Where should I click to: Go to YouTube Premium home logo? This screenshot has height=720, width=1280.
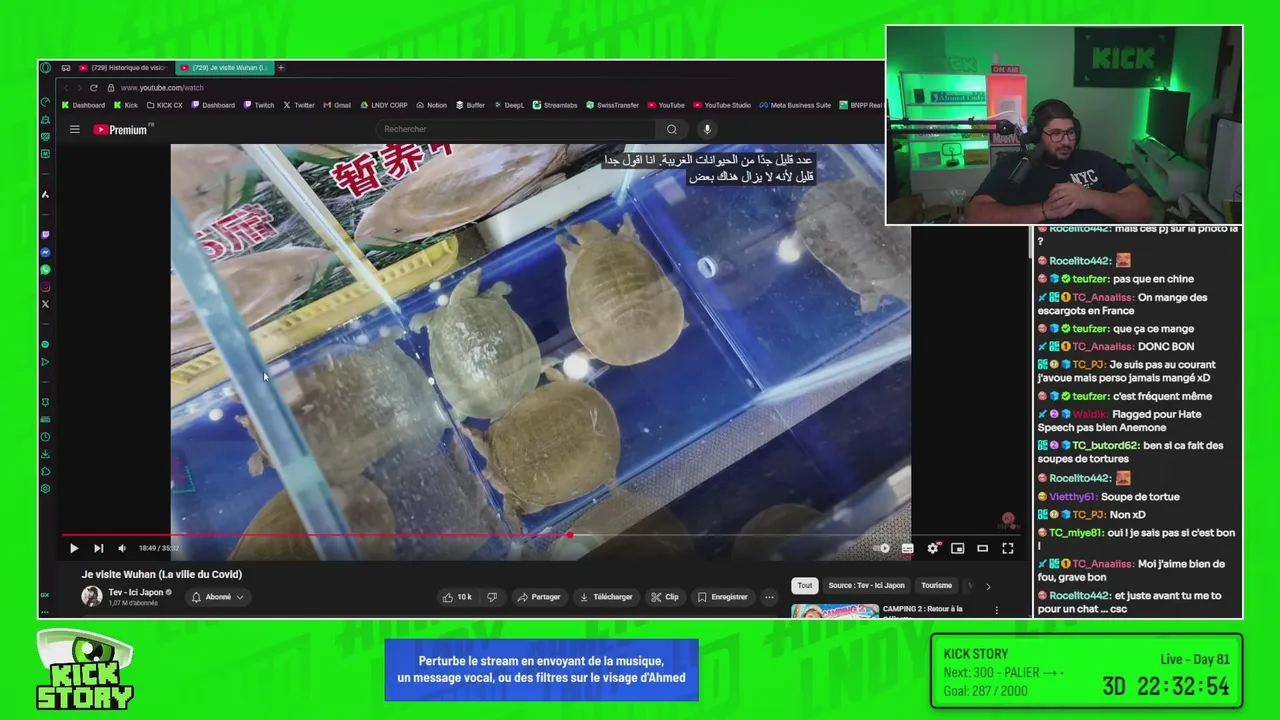[x=121, y=129]
